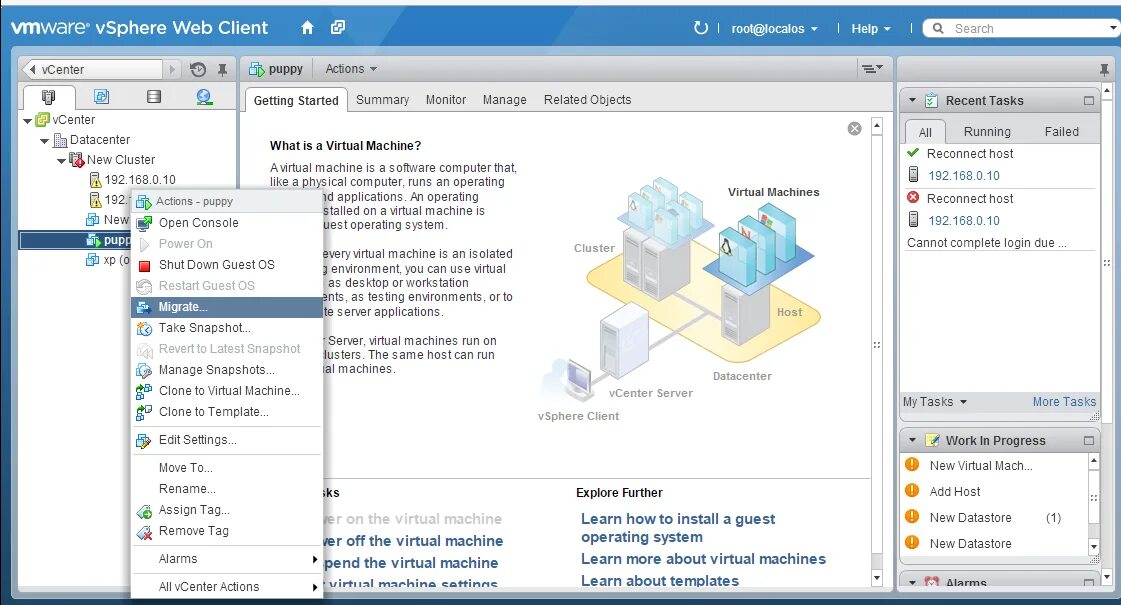The height and width of the screenshot is (605, 1121).
Task: Click the Remove Tag icon
Action: [144, 531]
